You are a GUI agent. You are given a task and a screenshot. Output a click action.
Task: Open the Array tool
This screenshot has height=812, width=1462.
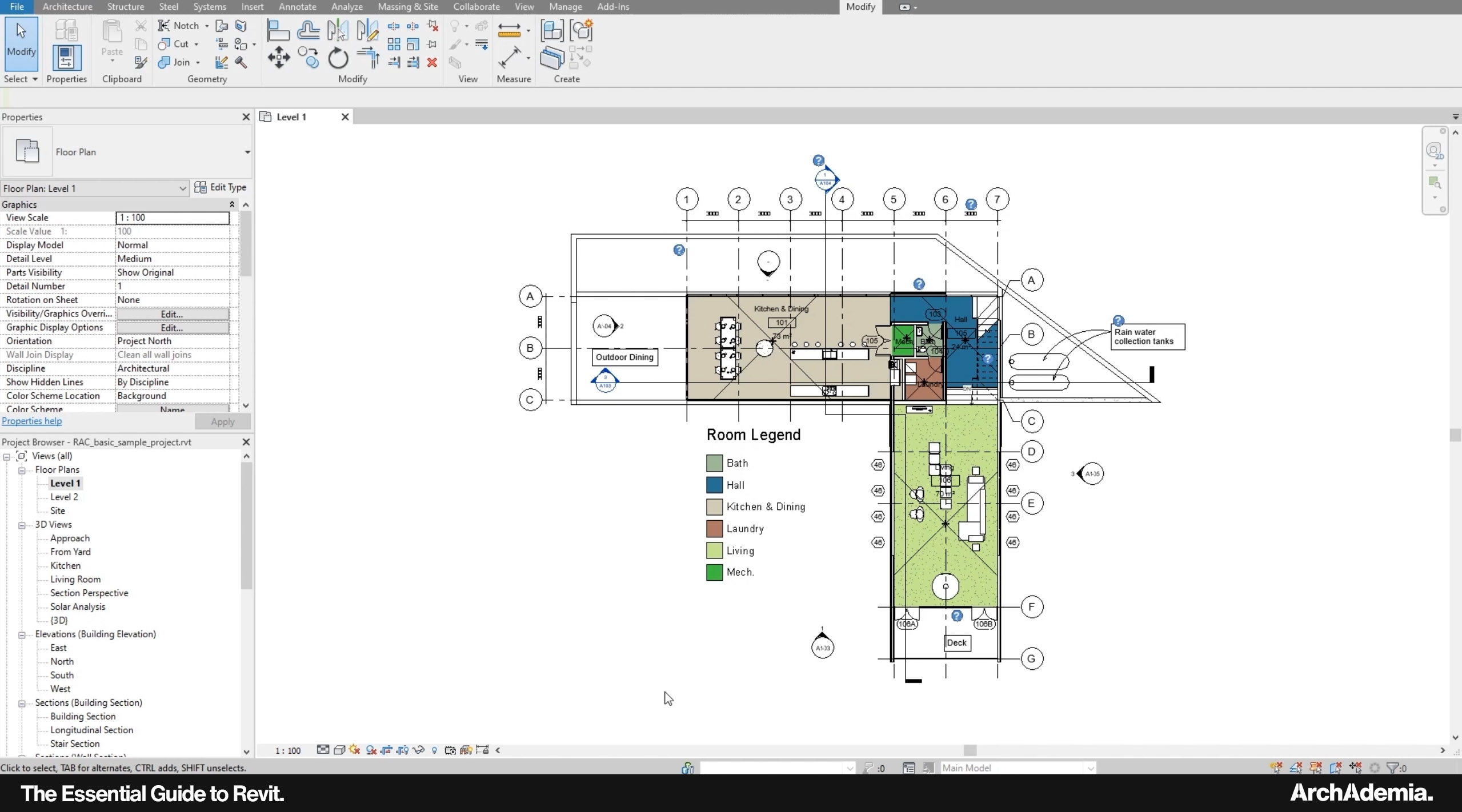394,44
